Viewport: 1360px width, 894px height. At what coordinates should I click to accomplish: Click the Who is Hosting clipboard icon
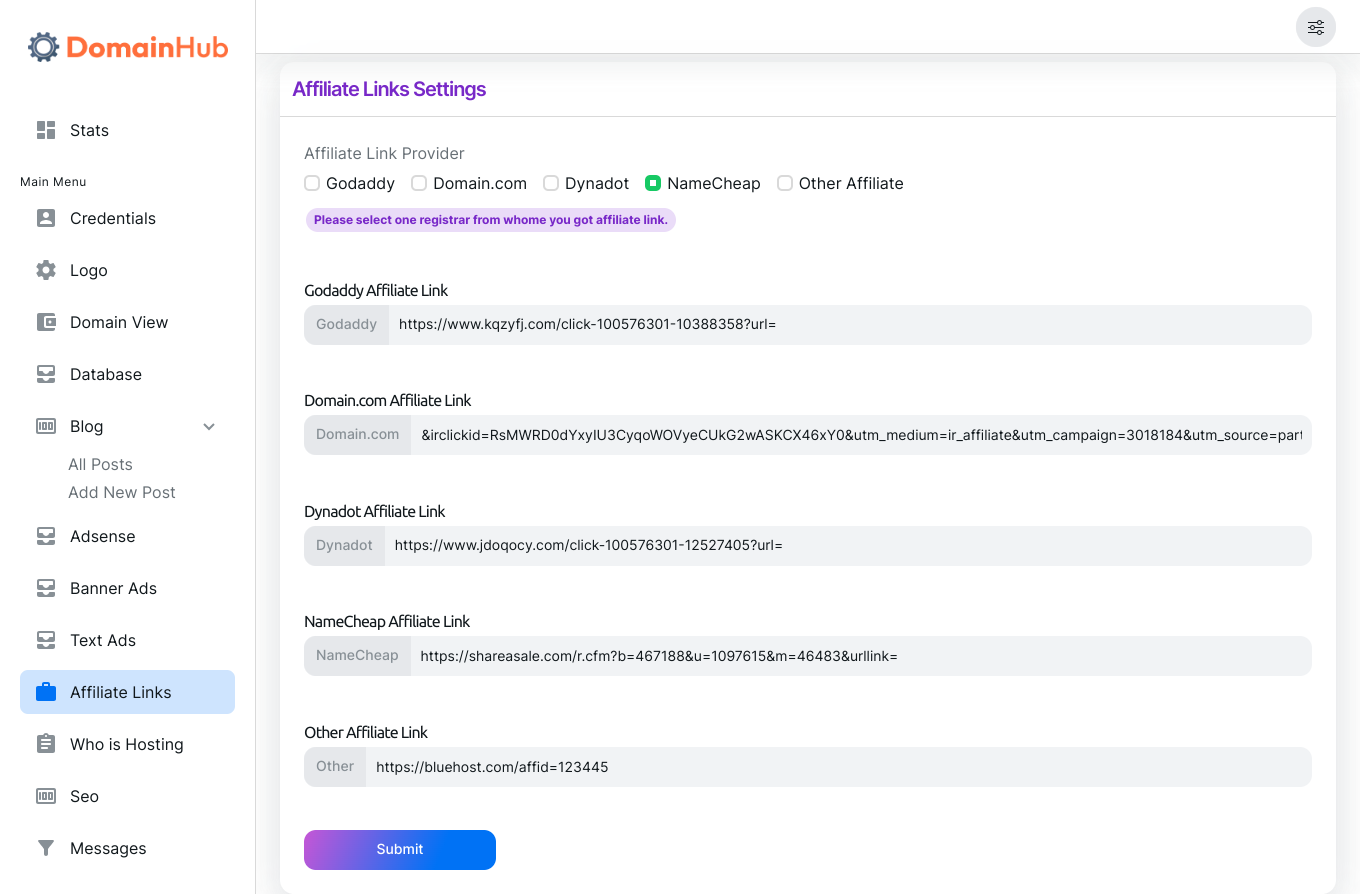click(x=46, y=744)
